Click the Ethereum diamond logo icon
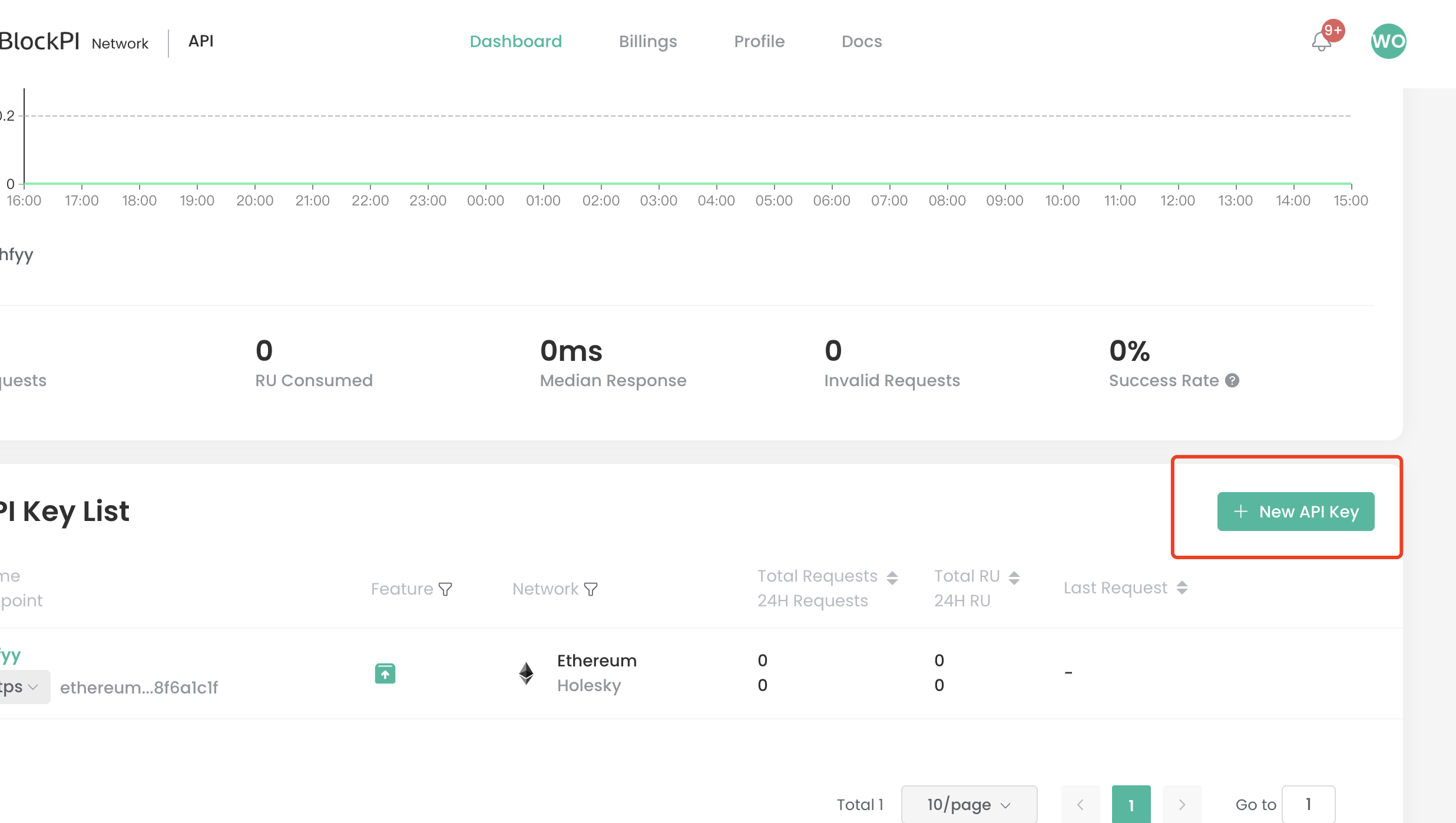The height and width of the screenshot is (823, 1456). 526,673
